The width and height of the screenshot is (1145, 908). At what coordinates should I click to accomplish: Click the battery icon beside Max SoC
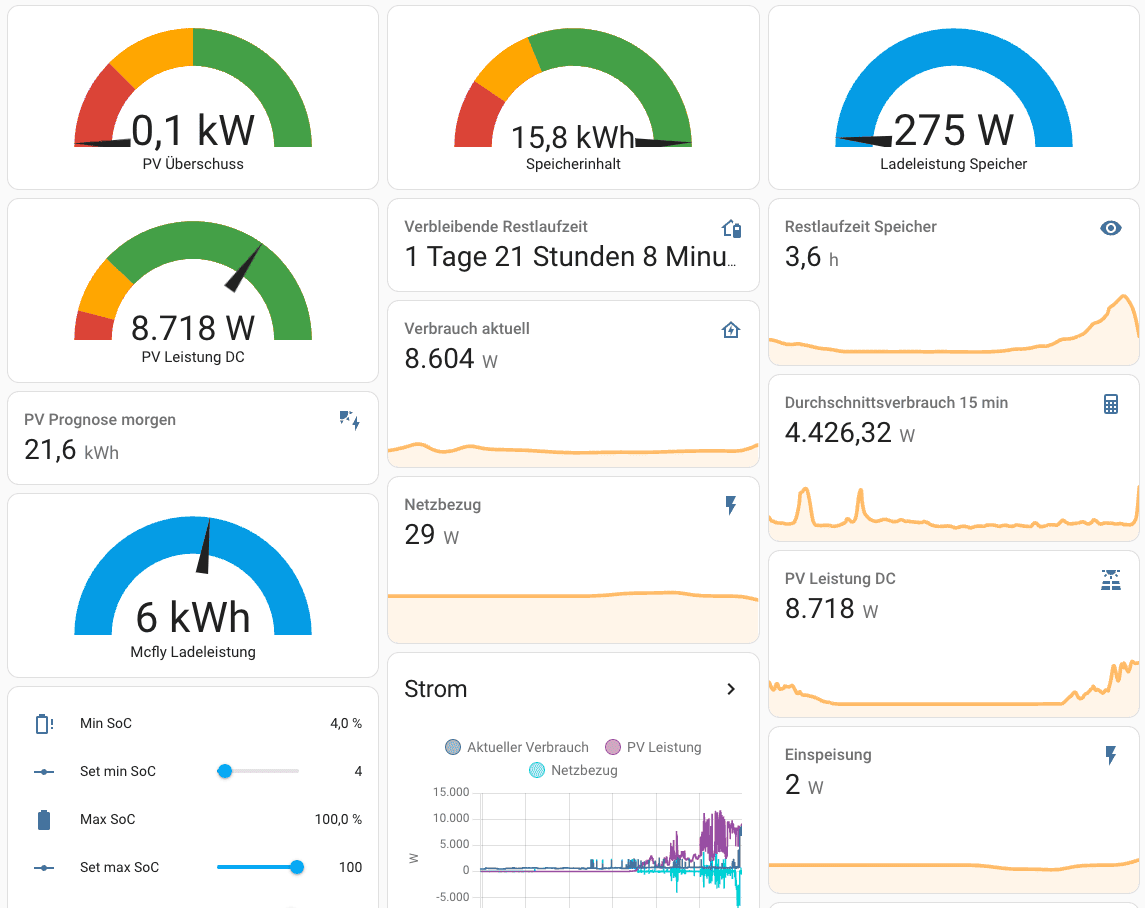tap(44, 820)
